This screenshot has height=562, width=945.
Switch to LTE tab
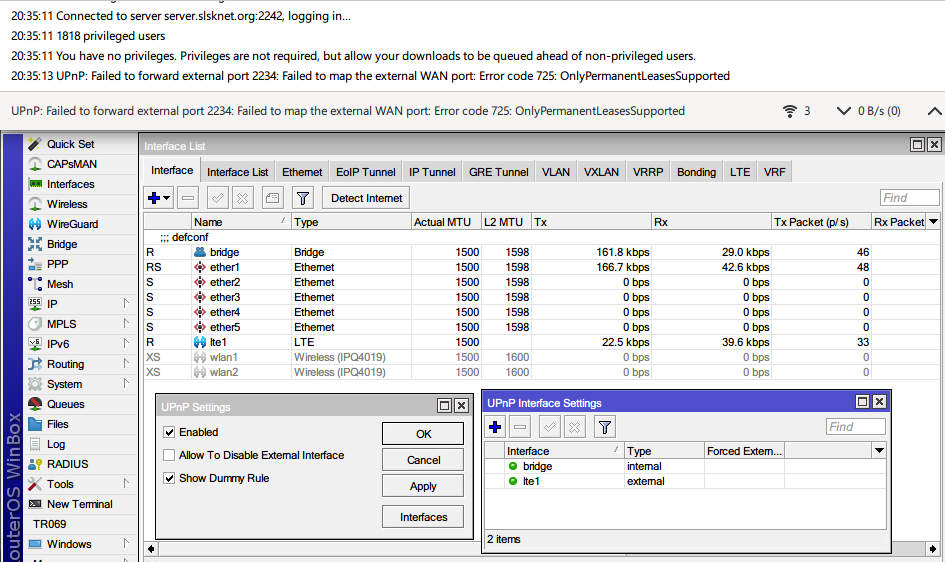point(740,172)
